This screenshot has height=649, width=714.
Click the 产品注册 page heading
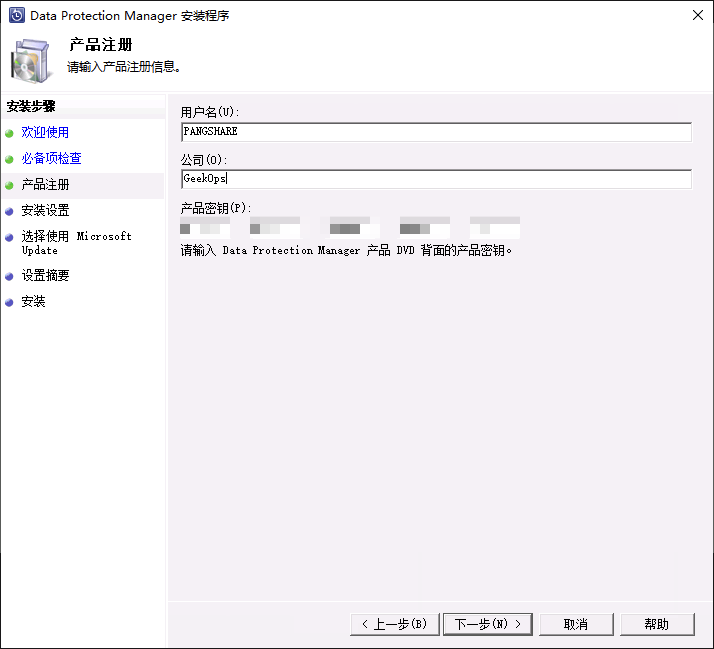pos(101,45)
